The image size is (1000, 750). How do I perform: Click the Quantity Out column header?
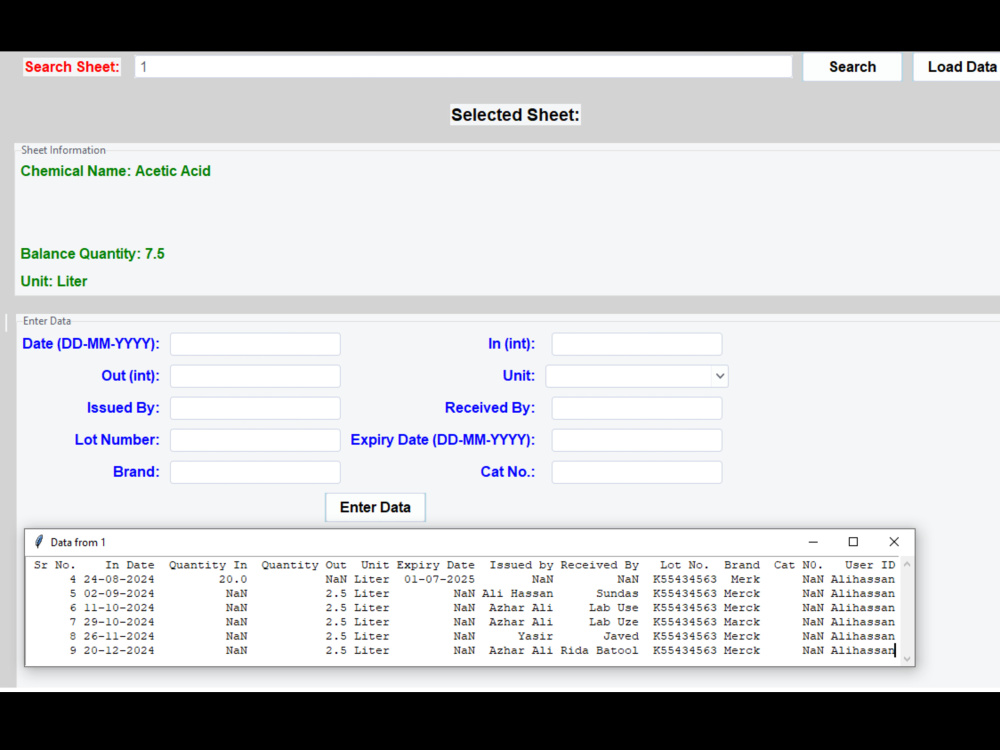pyautogui.click(x=304, y=565)
